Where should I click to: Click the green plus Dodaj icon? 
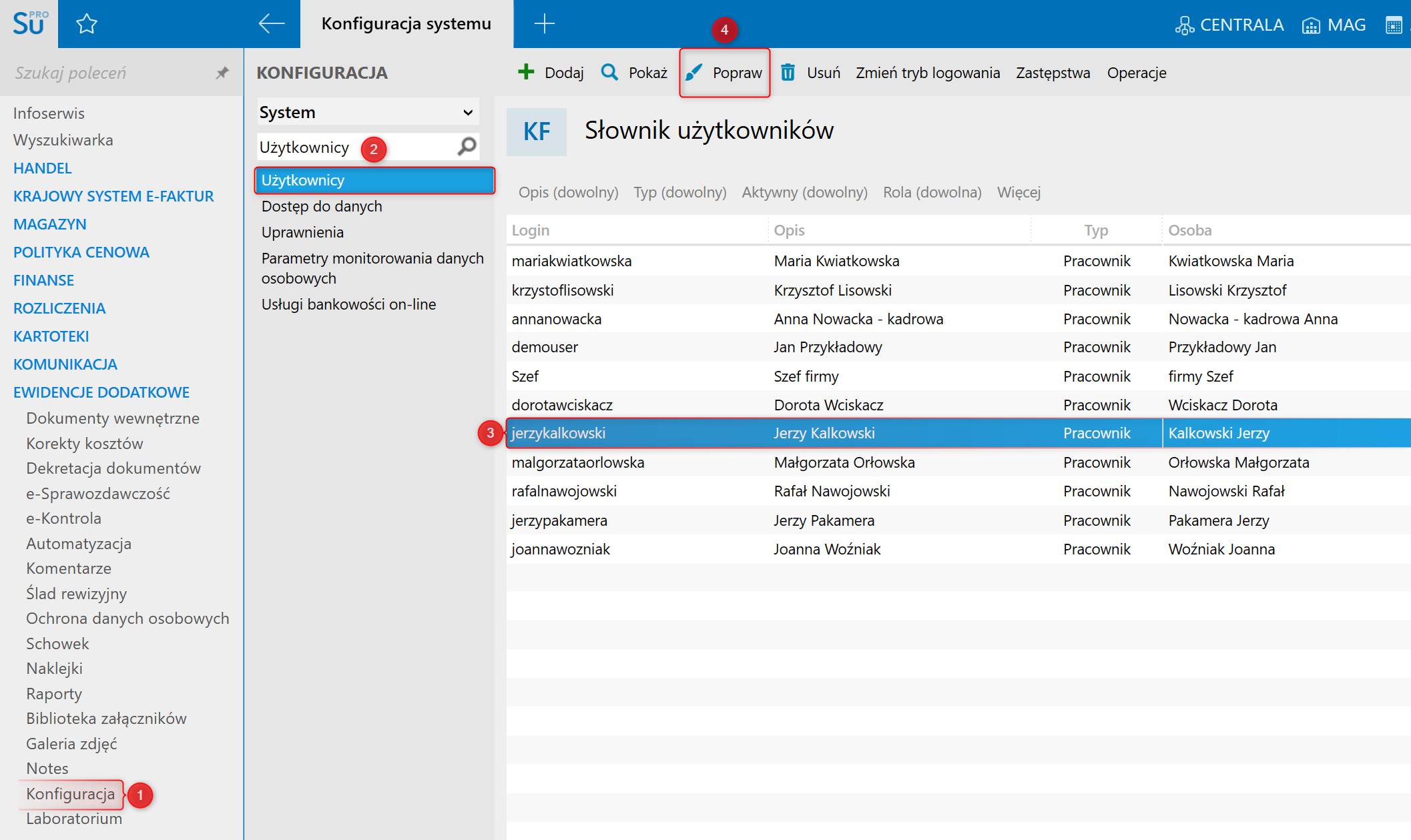526,72
